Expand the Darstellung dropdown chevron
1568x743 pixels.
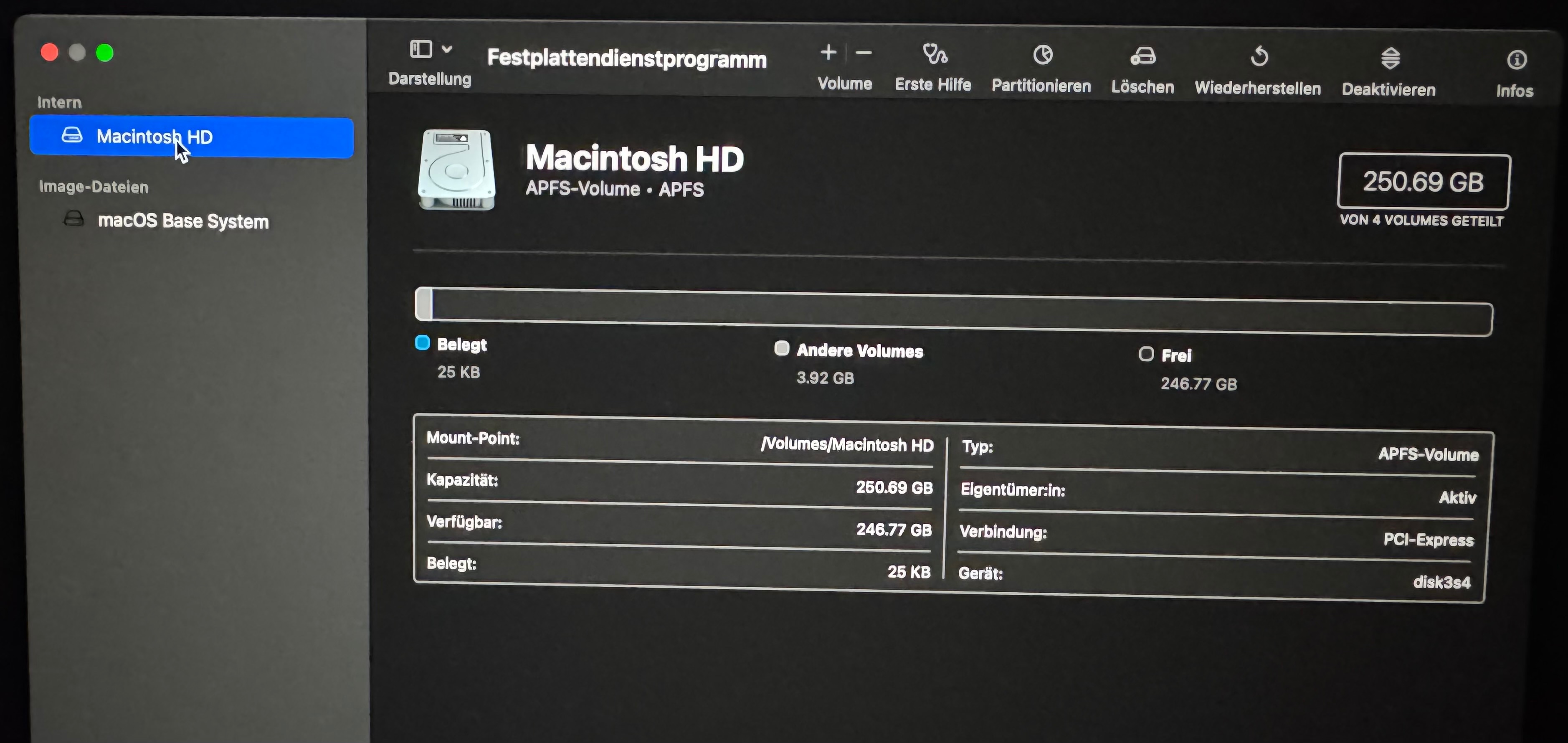point(447,49)
